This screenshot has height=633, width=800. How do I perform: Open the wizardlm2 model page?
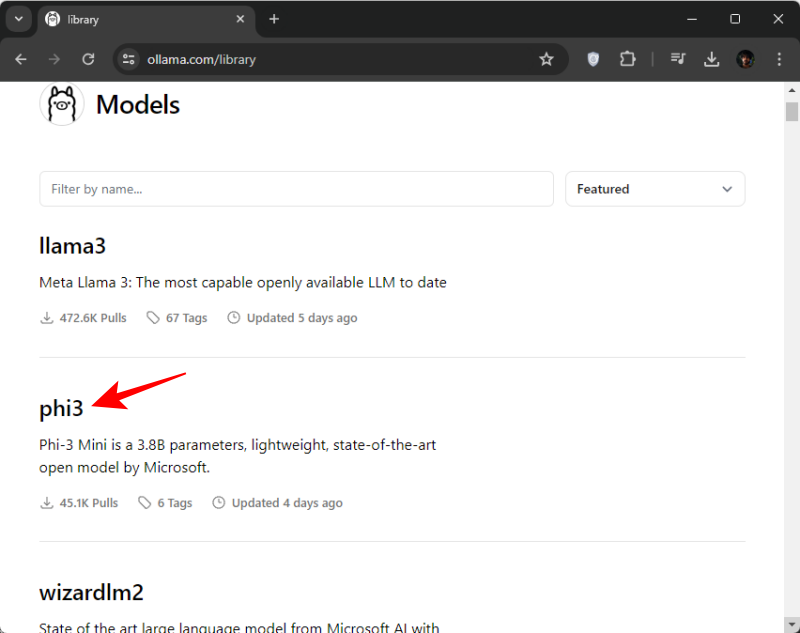pyautogui.click(x=91, y=592)
